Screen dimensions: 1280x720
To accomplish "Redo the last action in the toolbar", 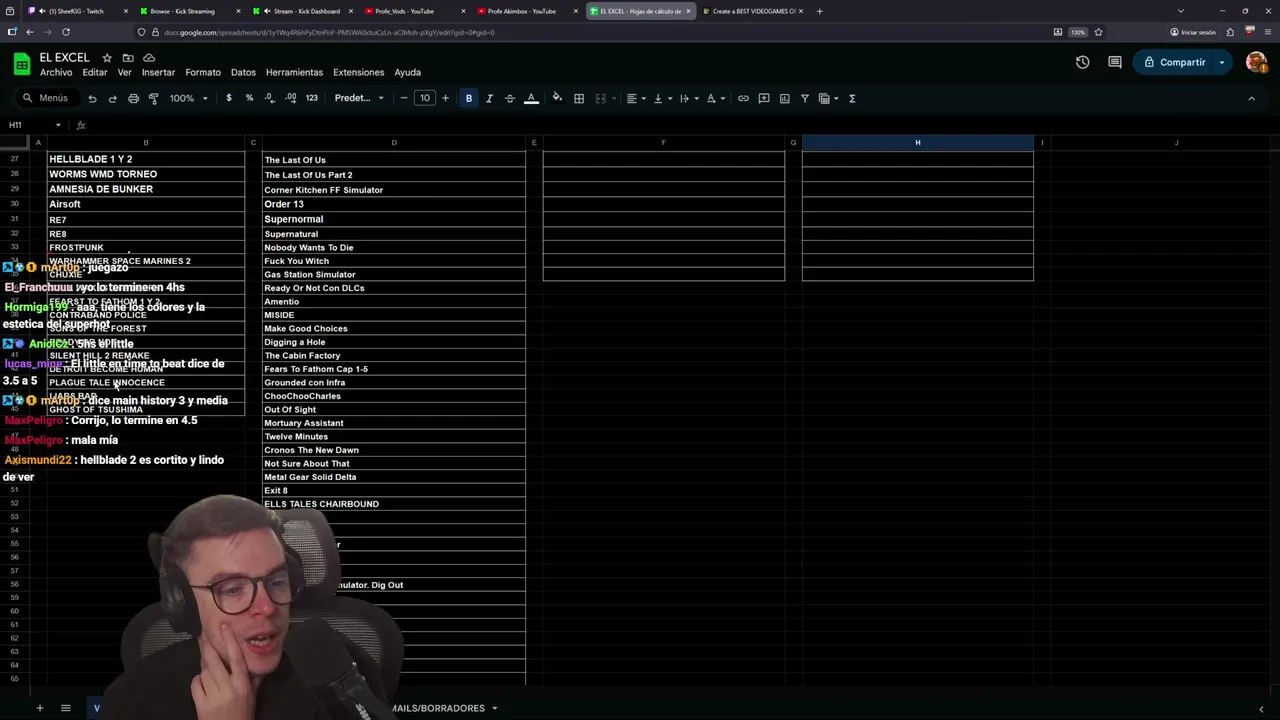I will [x=112, y=98].
